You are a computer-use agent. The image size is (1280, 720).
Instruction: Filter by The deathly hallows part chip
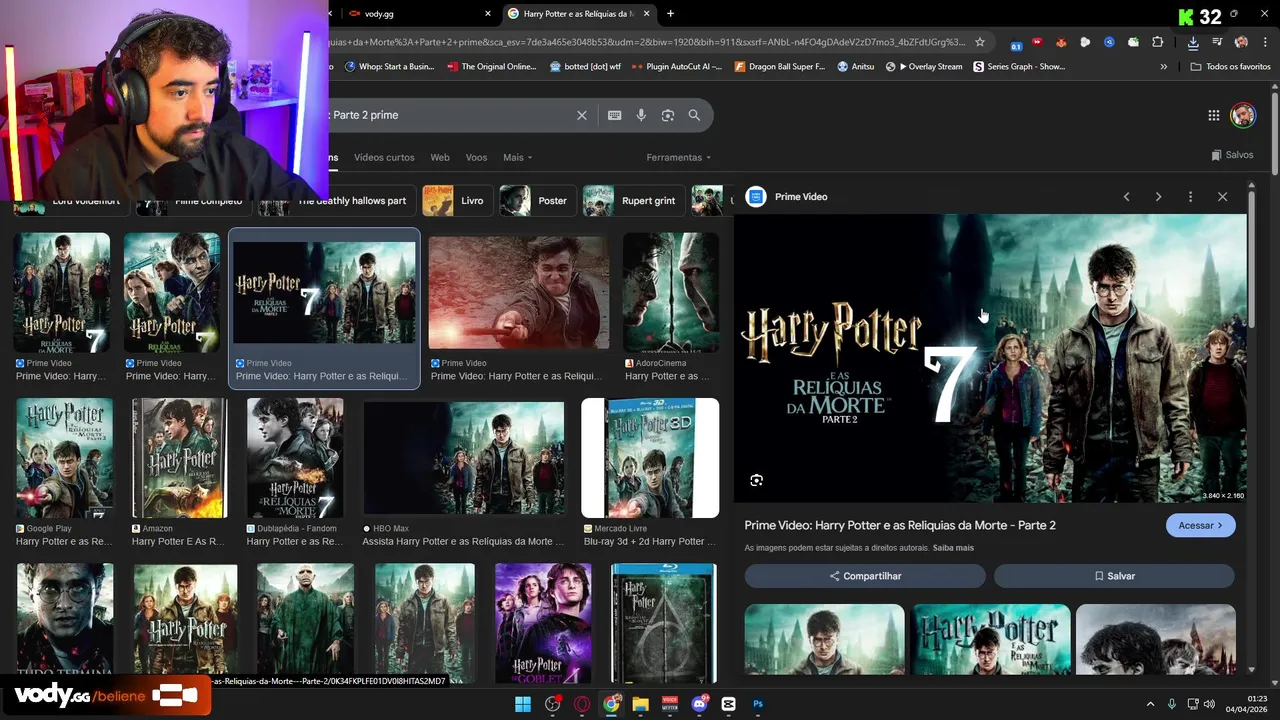tap(336, 200)
